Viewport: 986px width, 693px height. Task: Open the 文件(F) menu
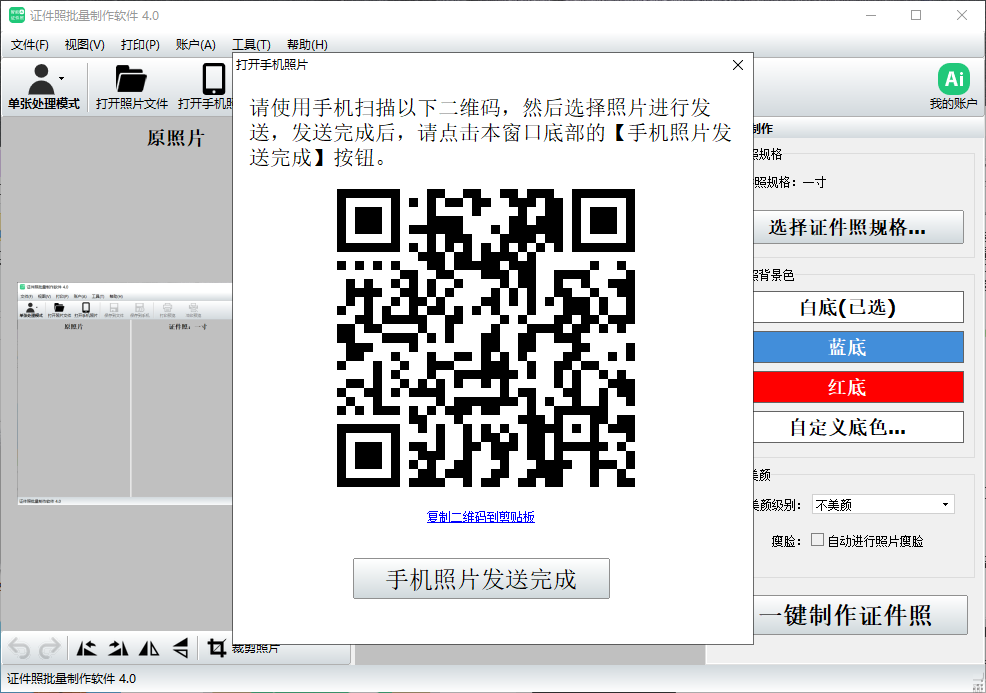tap(30, 45)
